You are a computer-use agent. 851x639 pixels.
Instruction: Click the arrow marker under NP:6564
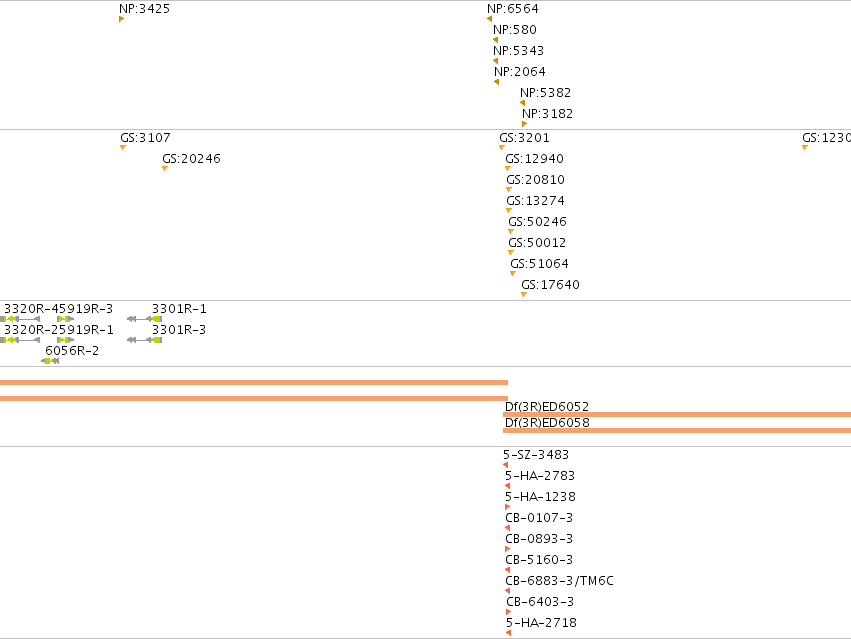tap(490, 19)
